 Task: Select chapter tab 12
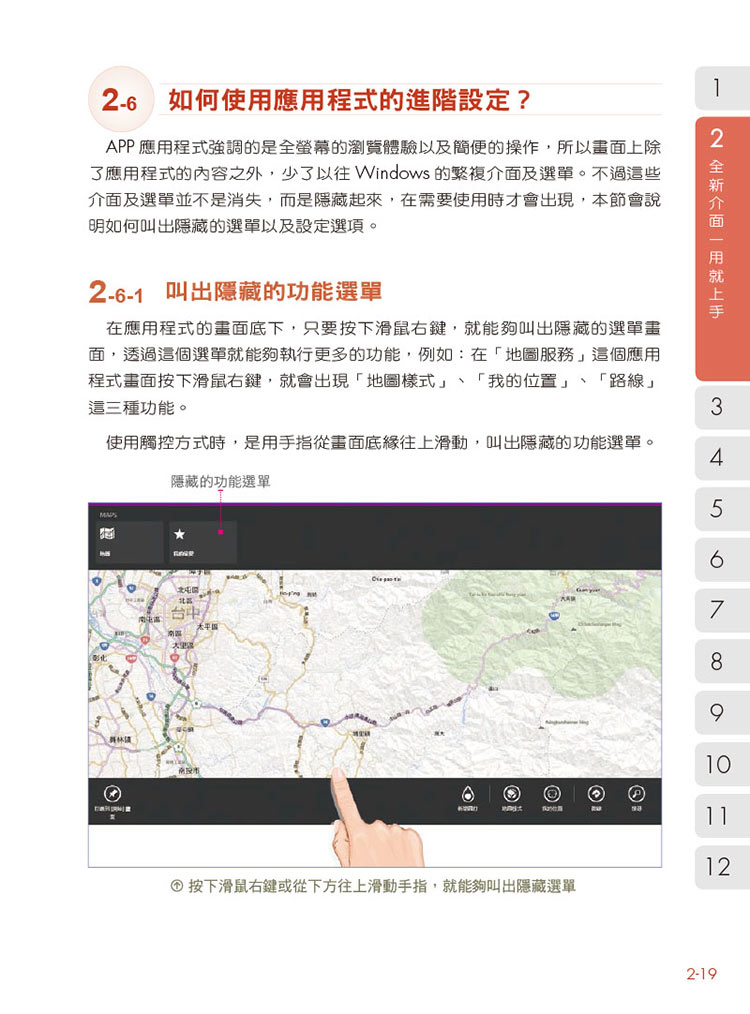(x=722, y=867)
